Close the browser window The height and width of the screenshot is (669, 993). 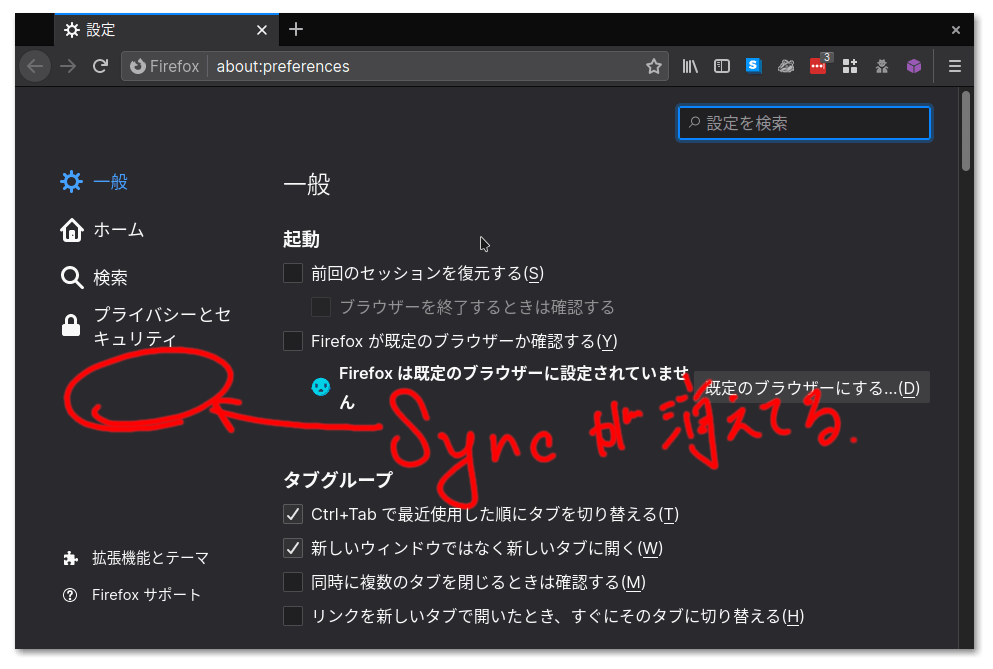(x=956, y=30)
